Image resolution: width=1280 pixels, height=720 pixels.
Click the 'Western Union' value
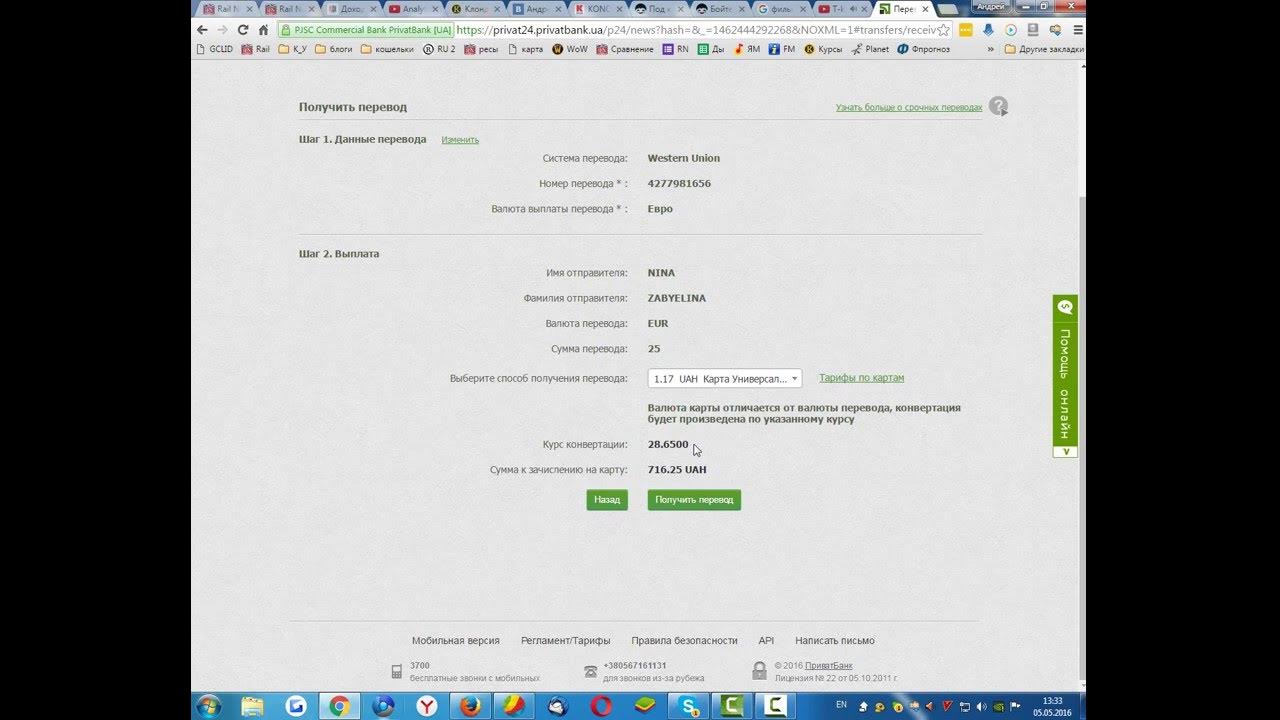click(684, 158)
